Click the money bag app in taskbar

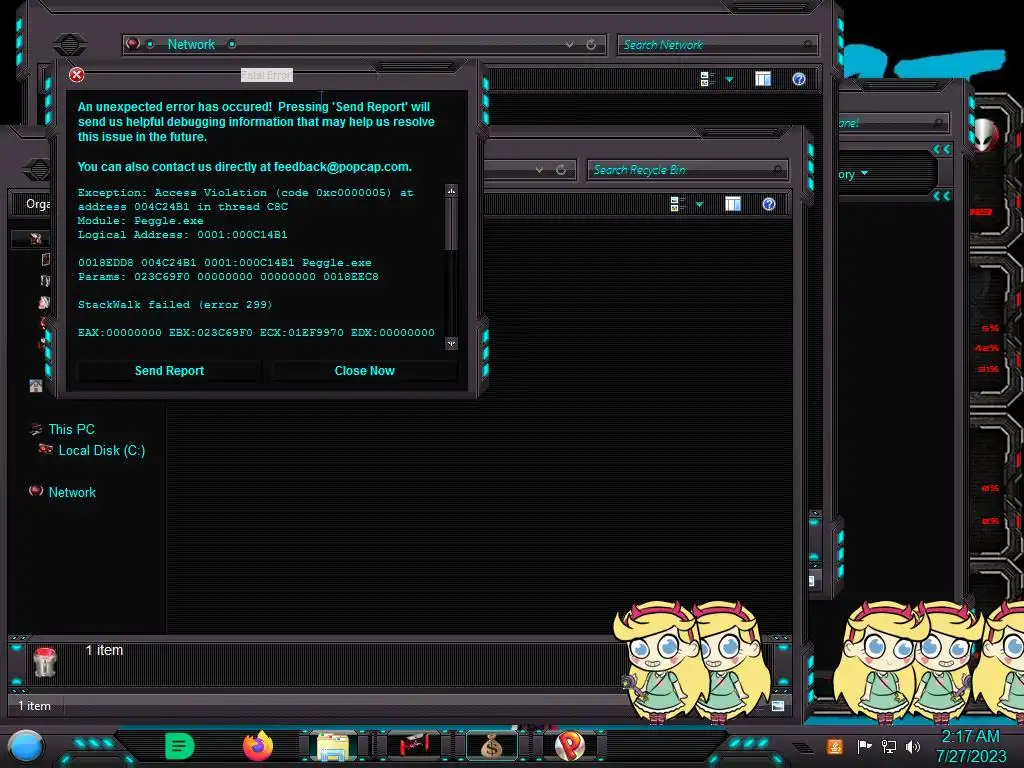(491, 746)
